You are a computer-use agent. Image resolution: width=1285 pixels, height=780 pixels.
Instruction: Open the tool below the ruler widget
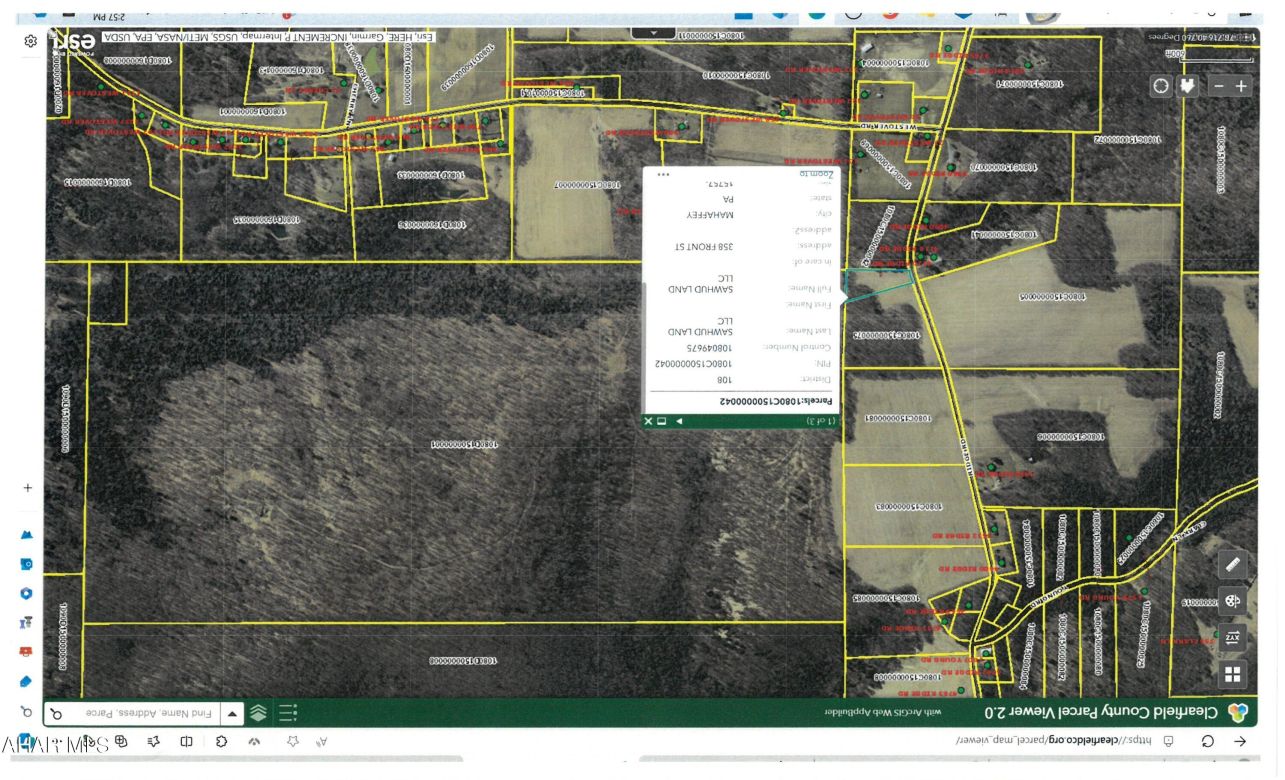(1232, 601)
